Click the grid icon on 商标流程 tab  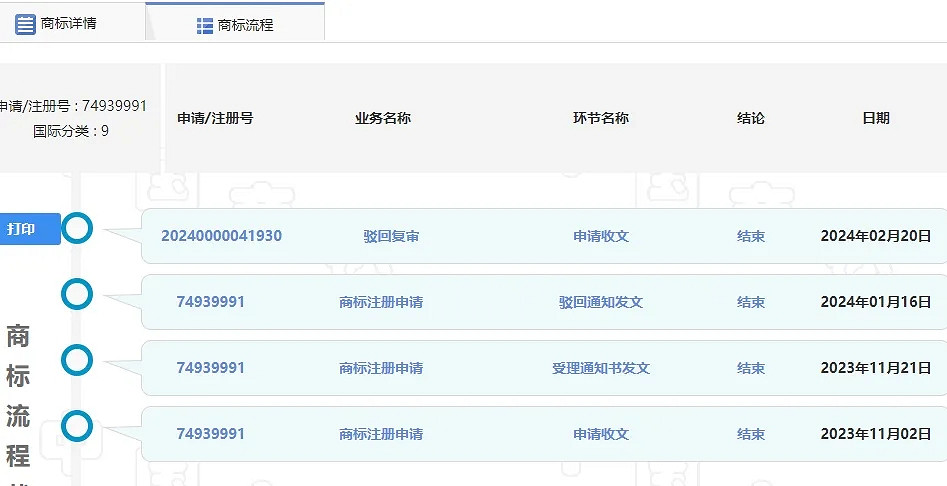coord(205,26)
